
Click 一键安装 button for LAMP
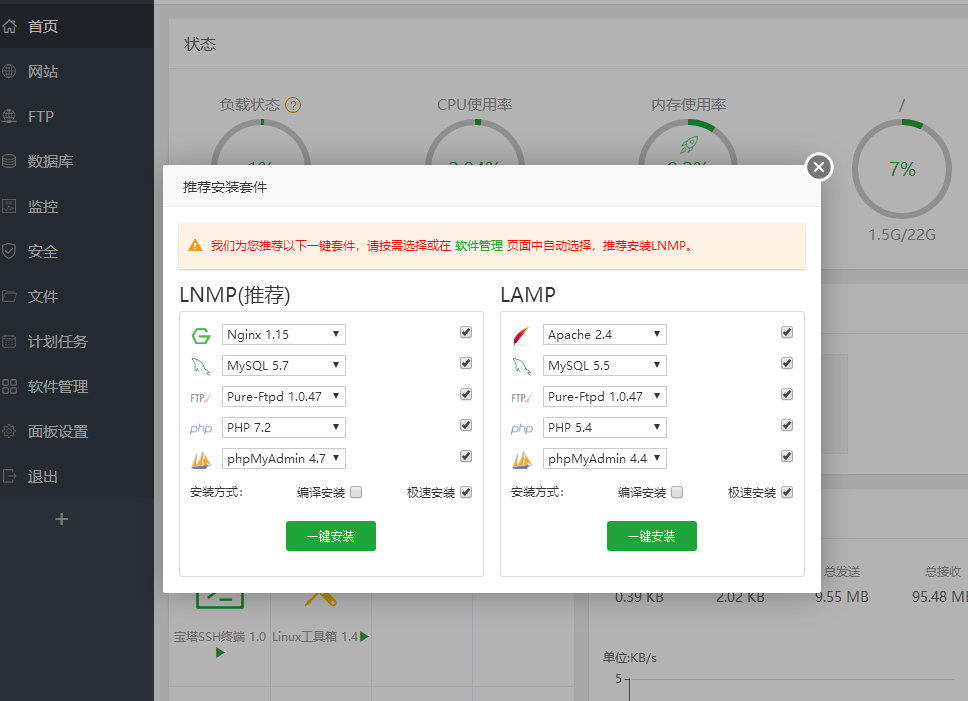coord(651,536)
